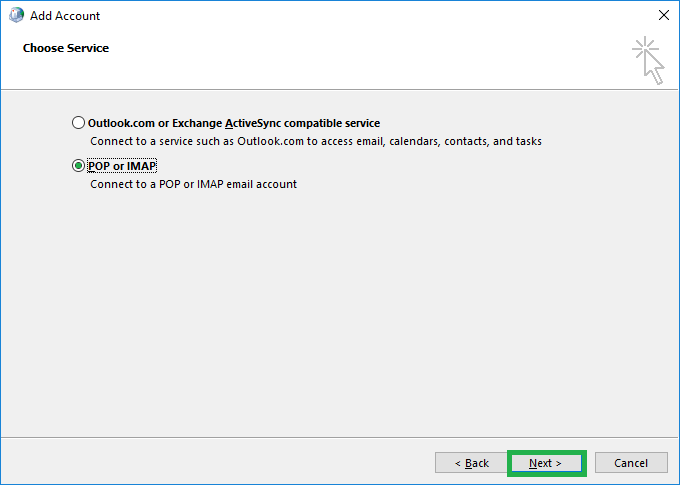Go to the next step with Next button
The image size is (680, 485).
[546, 463]
